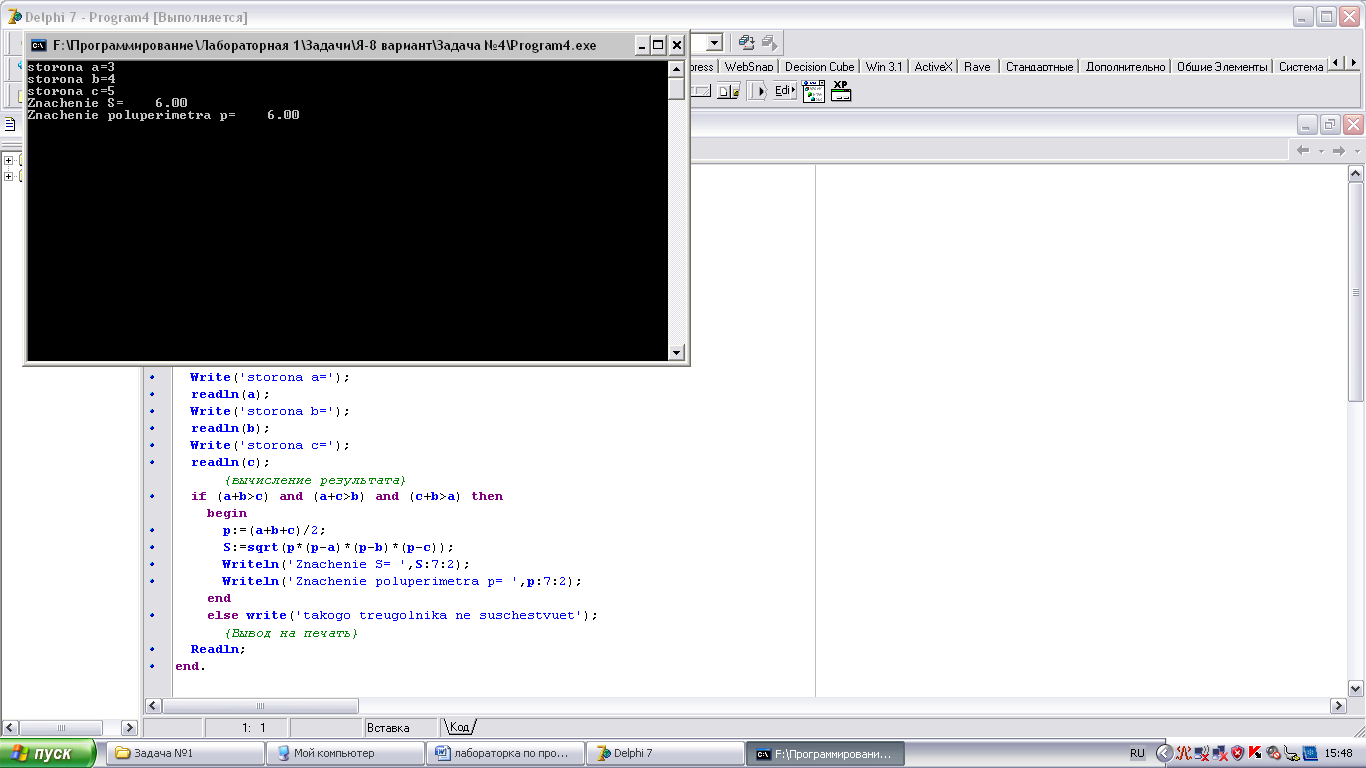Toggle breakpoint on Write('storona a=') line
Image resolution: width=1366 pixels, height=768 pixels.
[152, 377]
